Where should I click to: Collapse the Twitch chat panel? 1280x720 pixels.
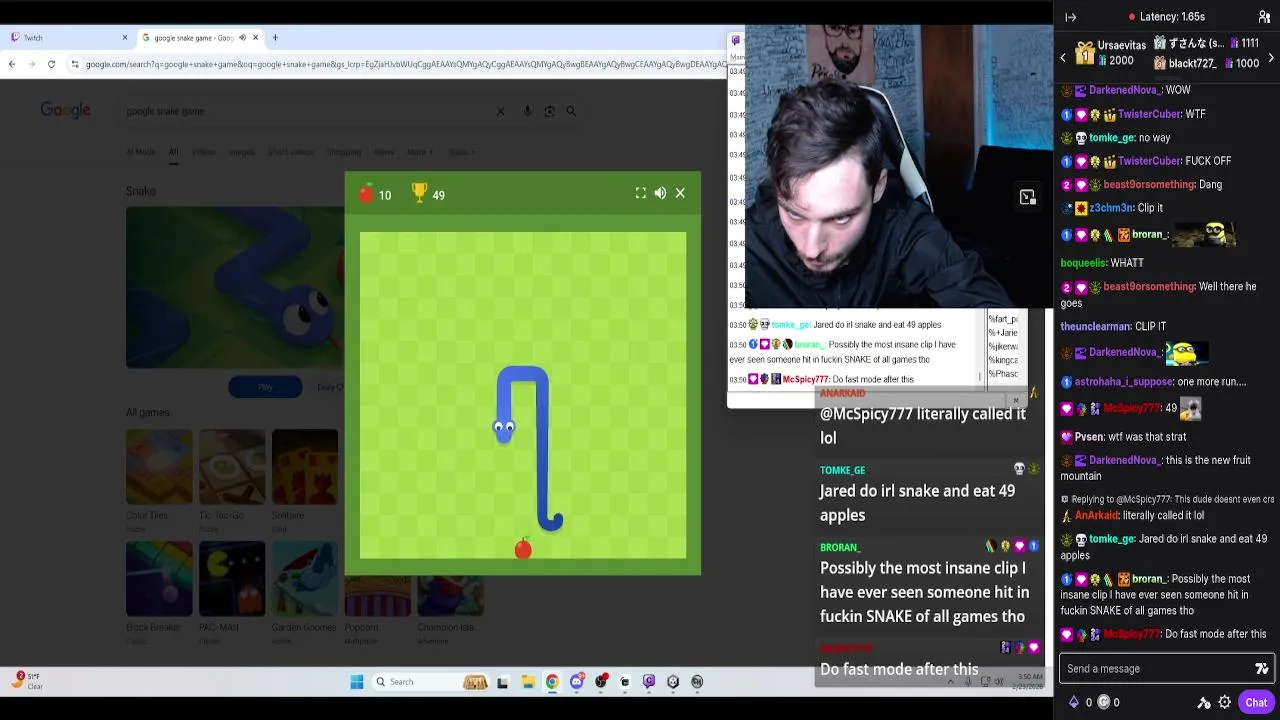coord(1071,17)
